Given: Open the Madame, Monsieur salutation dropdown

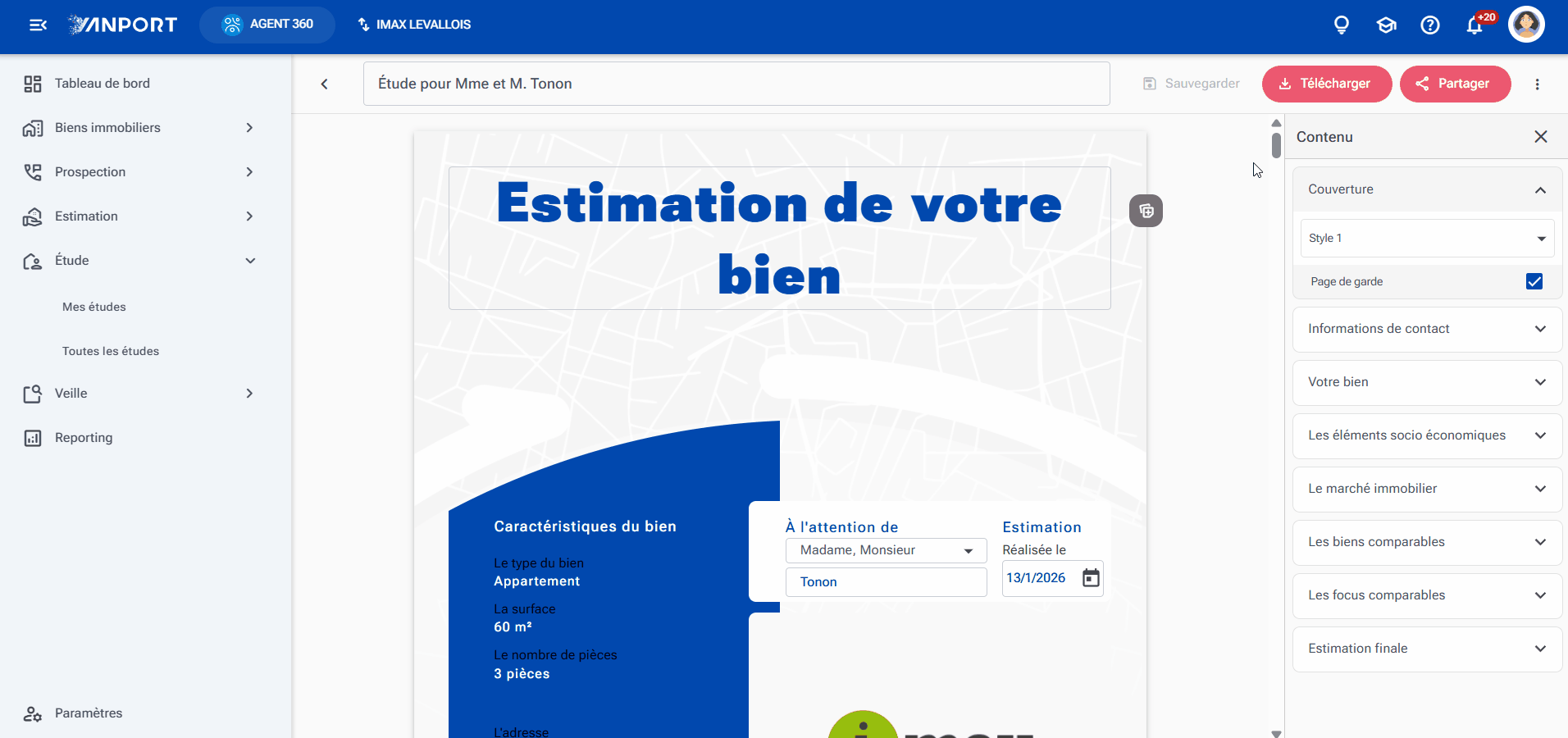Looking at the screenshot, I should 887,550.
